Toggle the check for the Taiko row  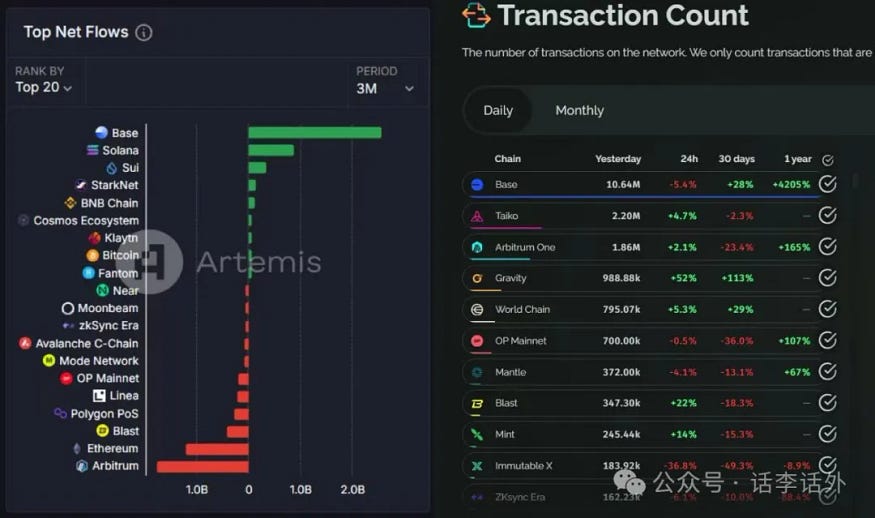[828, 215]
